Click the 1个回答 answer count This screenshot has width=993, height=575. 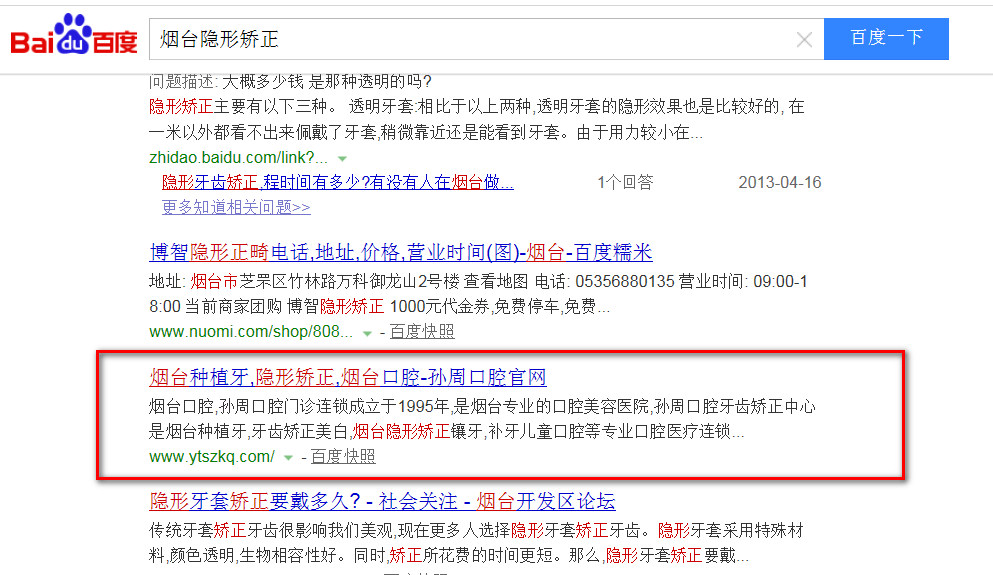625,182
